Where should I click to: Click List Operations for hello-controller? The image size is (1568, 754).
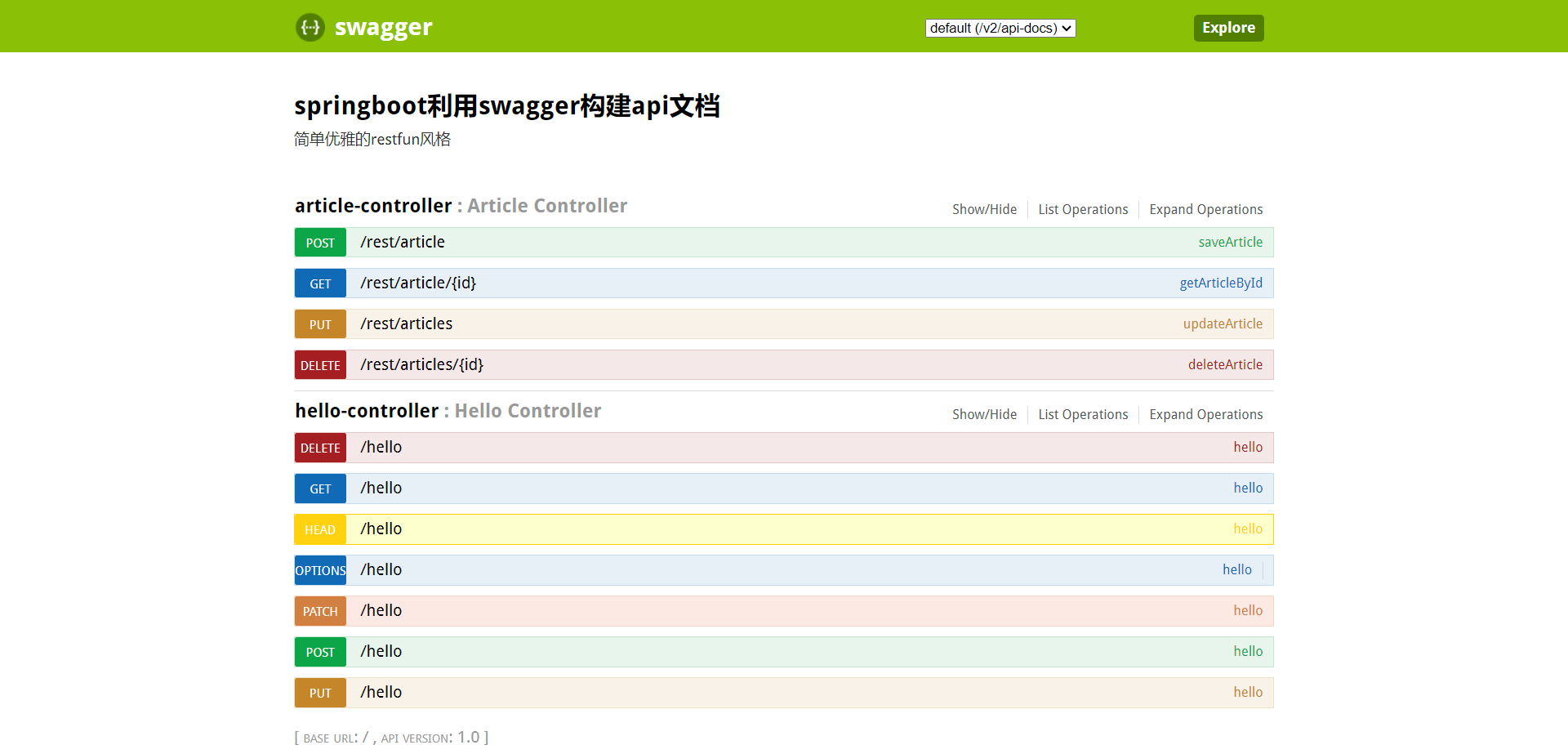pyautogui.click(x=1083, y=415)
